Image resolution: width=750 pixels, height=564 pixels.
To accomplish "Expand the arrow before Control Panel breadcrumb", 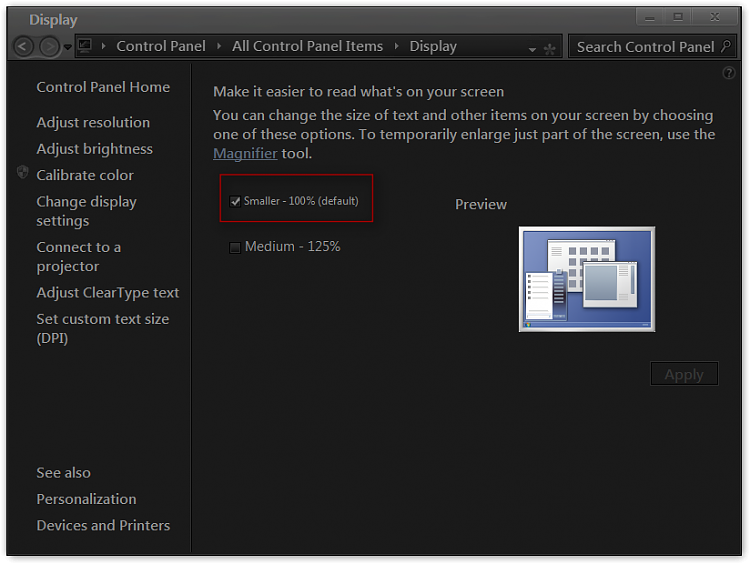I will (x=103, y=46).
